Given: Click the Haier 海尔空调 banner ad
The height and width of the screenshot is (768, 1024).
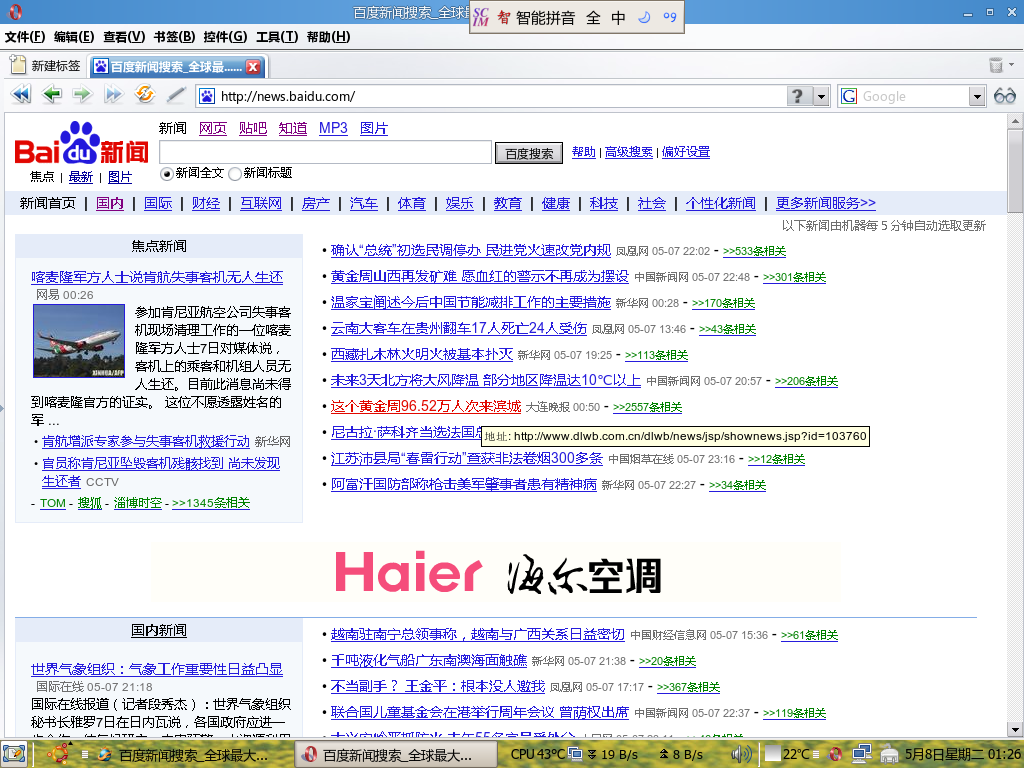Looking at the screenshot, I should point(496,573).
